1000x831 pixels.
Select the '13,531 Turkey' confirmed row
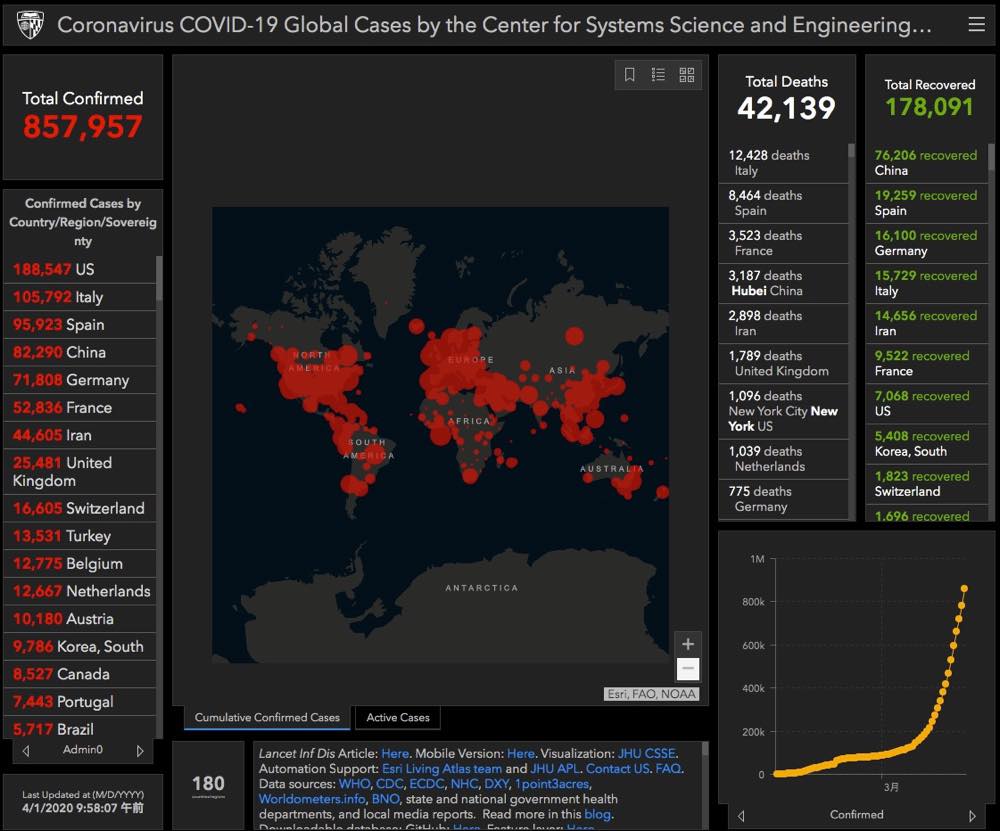point(80,536)
